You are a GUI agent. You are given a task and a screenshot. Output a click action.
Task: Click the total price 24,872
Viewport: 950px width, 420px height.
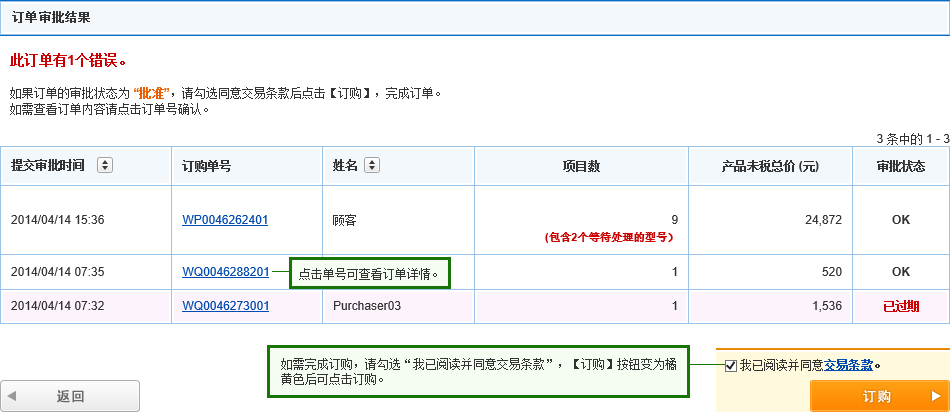coord(823,220)
